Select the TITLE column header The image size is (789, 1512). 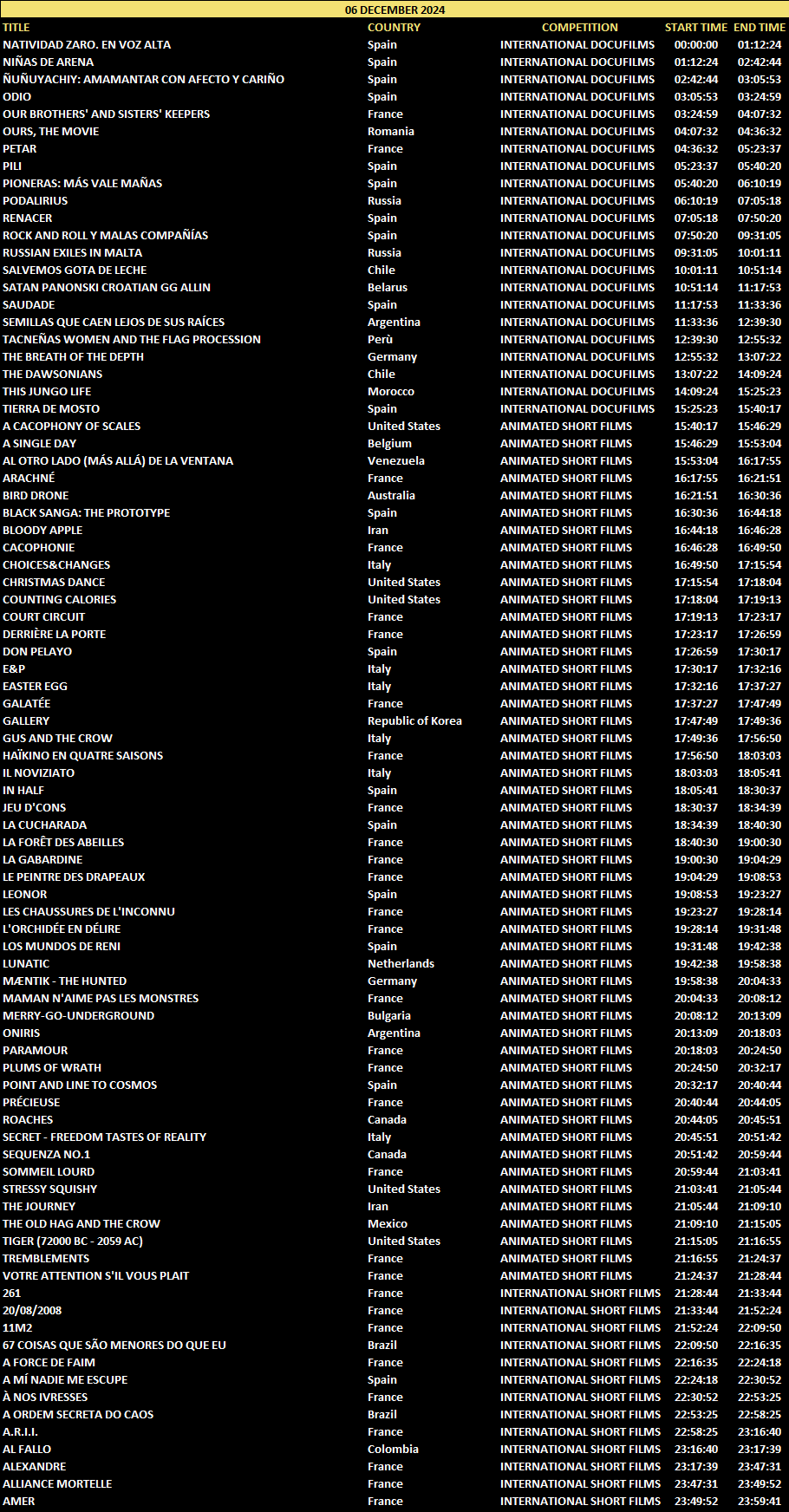16,27
